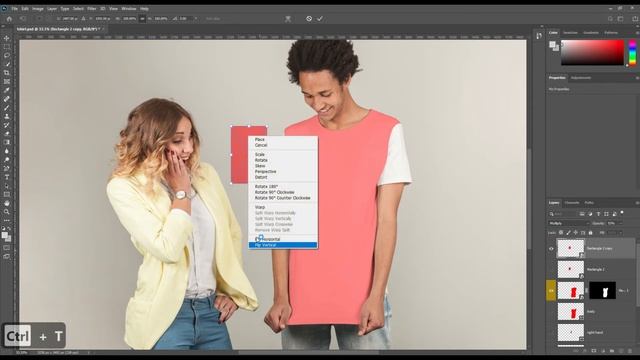This screenshot has height=360, width=640.
Task: Choose Rotate 180° in context menu
Action: (x=283, y=187)
